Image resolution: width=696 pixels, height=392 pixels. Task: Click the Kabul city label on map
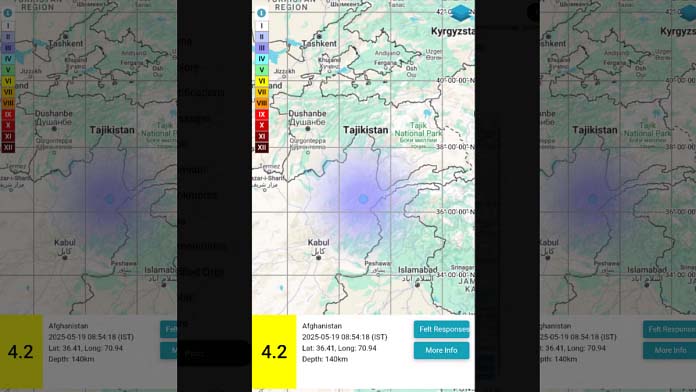318,242
